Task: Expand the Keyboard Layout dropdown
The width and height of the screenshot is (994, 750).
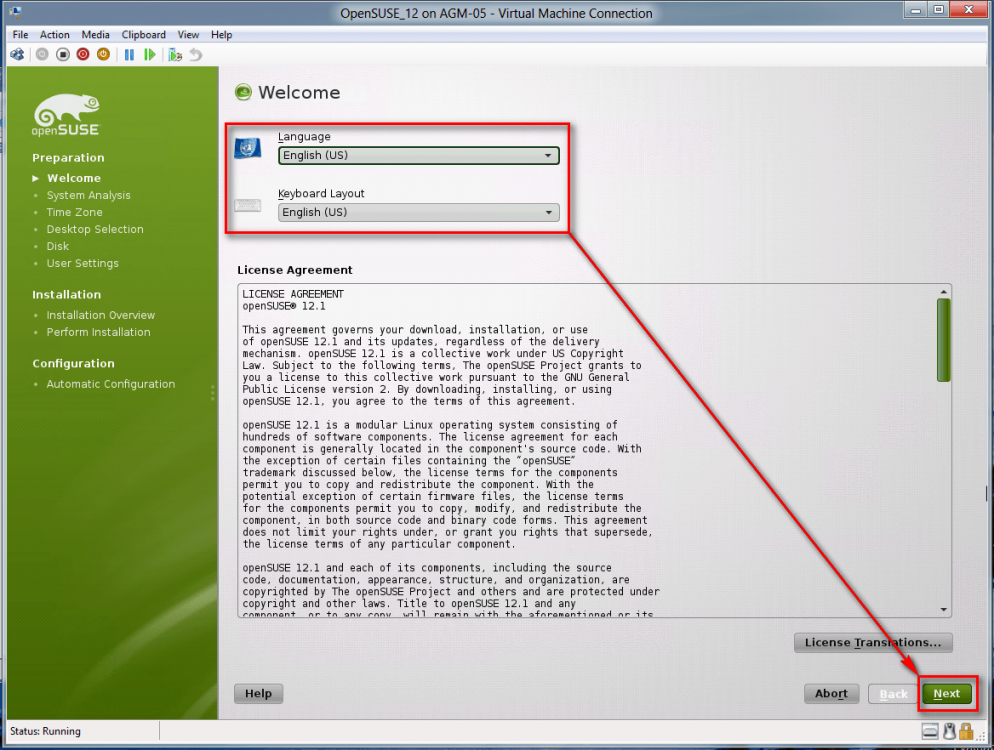Action: coord(418,213)
